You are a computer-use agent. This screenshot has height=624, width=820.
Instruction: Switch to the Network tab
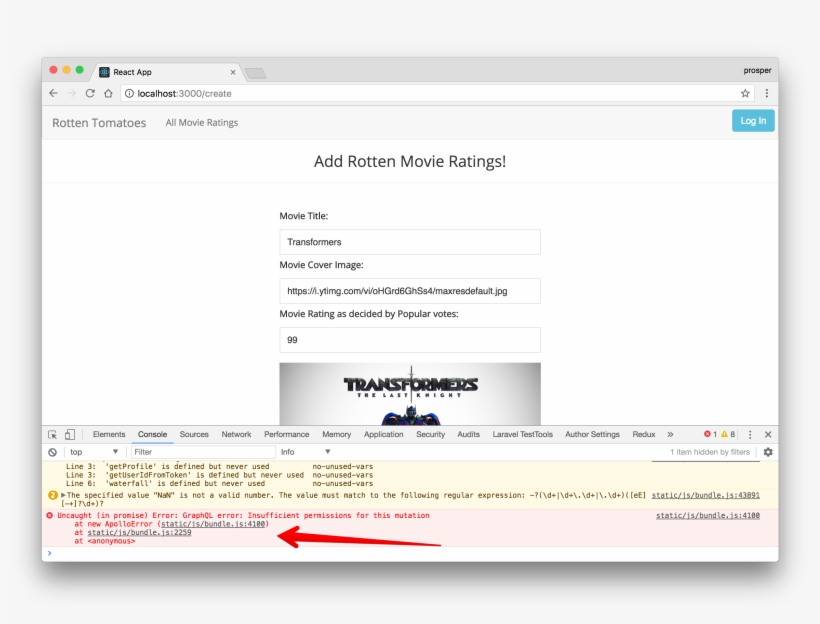tap(236, 434)
